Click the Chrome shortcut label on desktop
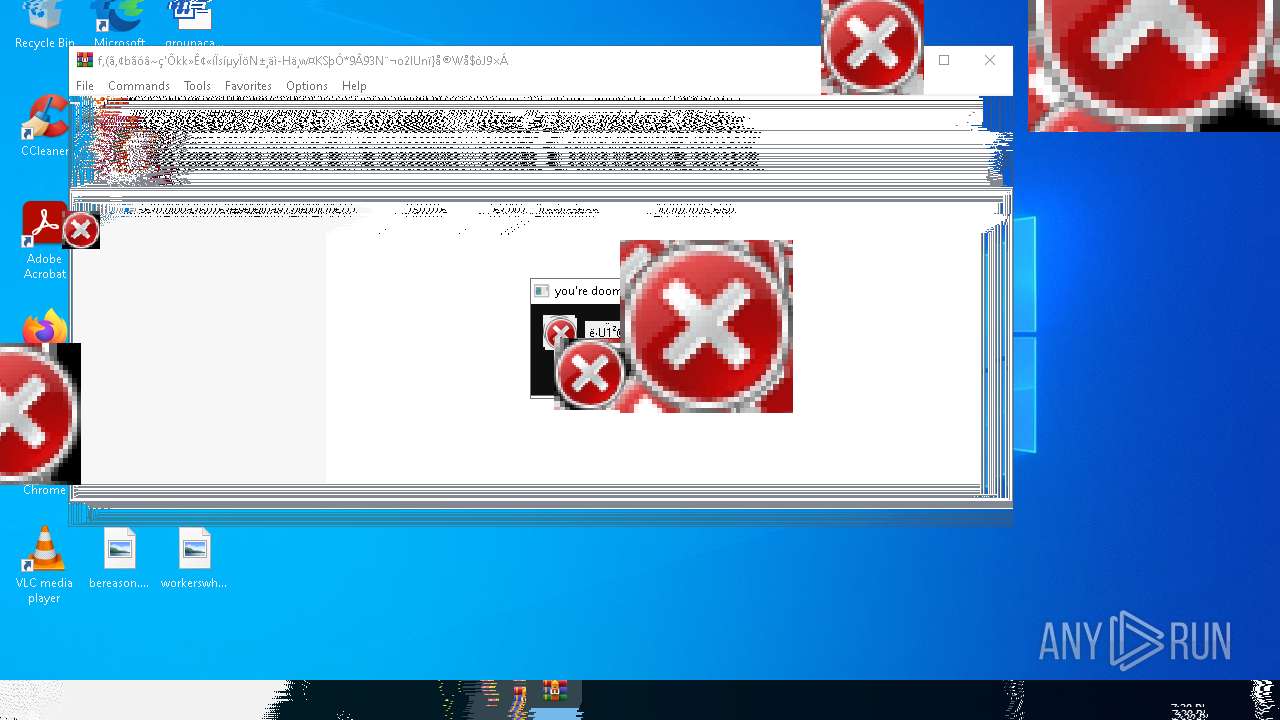Image resolution: width=1280 pixels, height=720 pixels. pyautogui.click(x=44, y=490)
